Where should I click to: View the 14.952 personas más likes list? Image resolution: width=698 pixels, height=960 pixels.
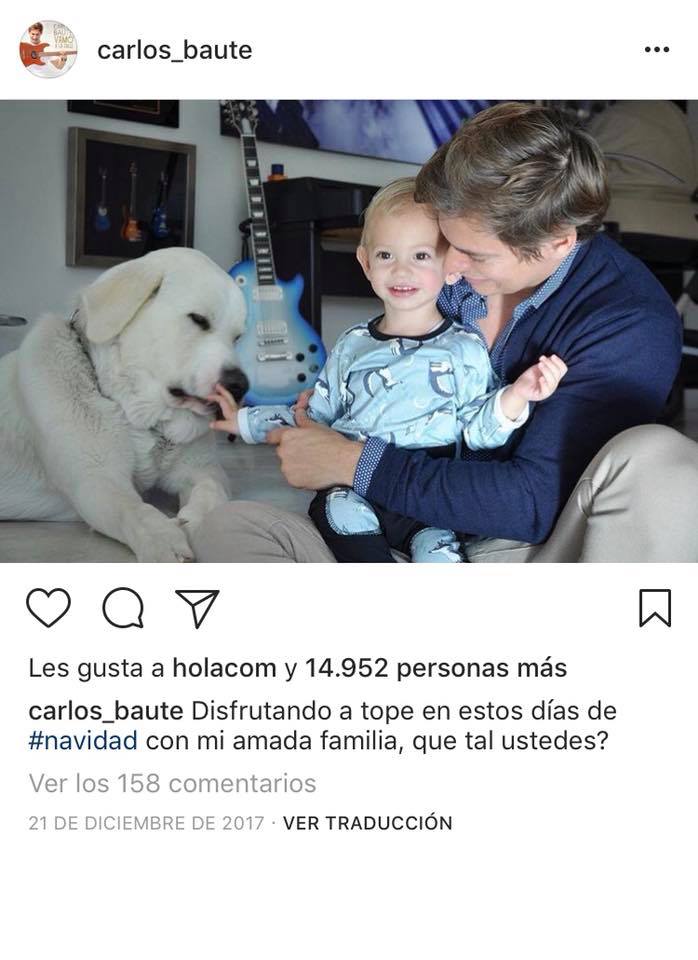point(435,668)
